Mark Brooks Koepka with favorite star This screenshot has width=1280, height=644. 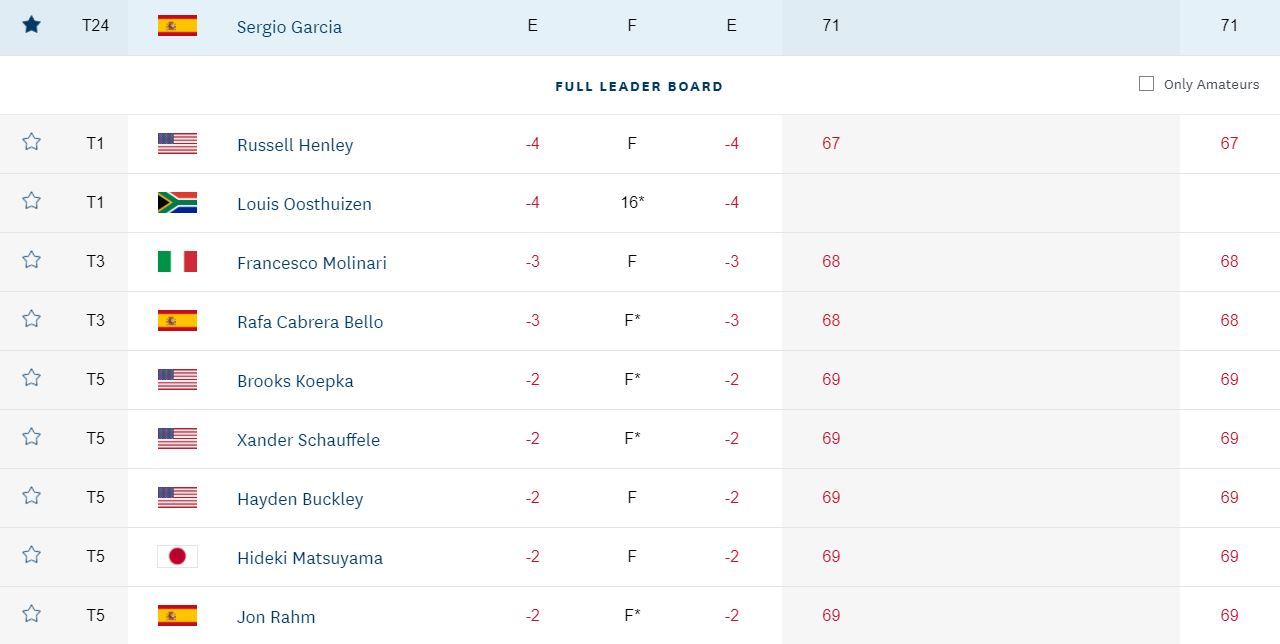coord(31,379)
